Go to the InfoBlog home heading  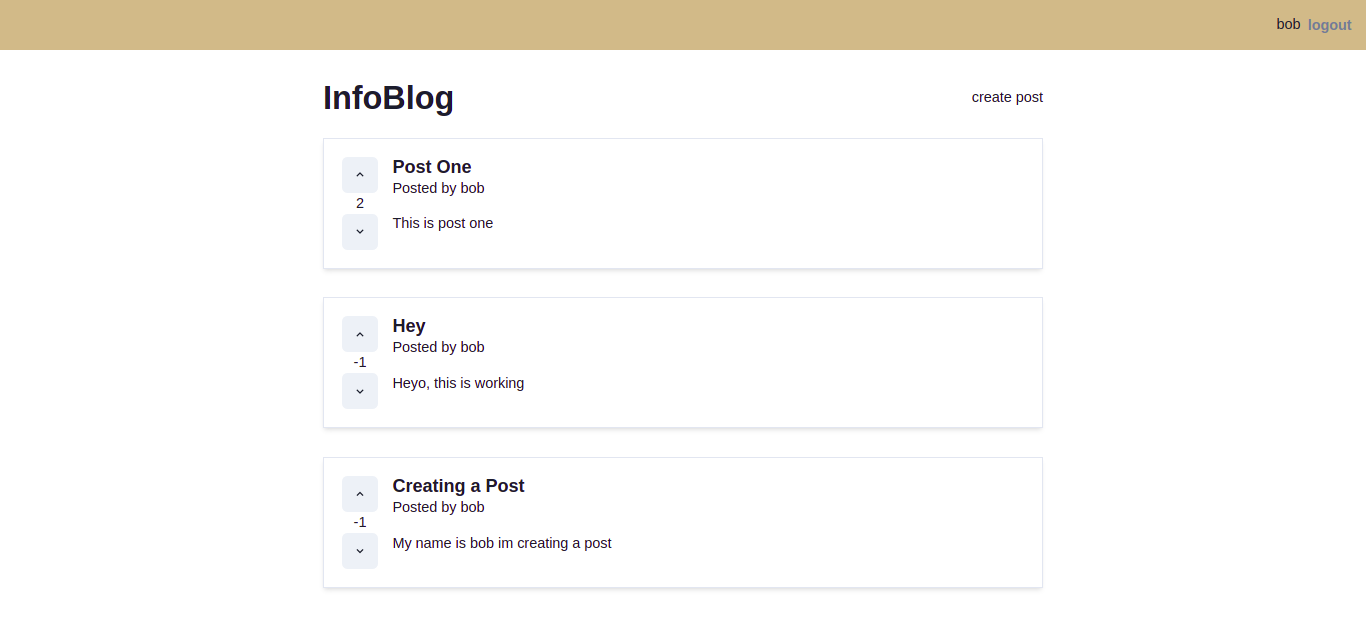click(388, 98)
